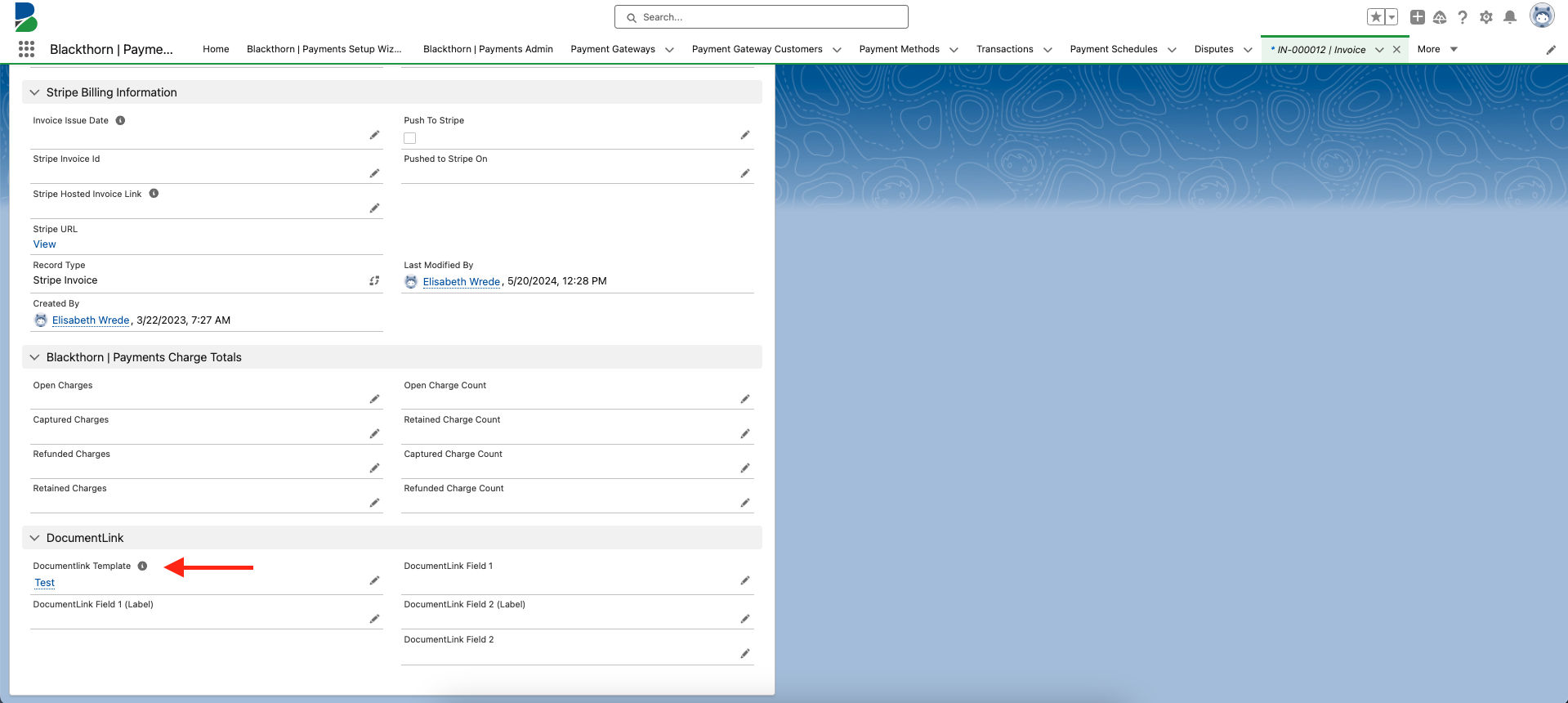This screenshot has height=703, width=1568.
Task: Show Documentlink Template info tooltip
Action: click(x=142, y=566)
